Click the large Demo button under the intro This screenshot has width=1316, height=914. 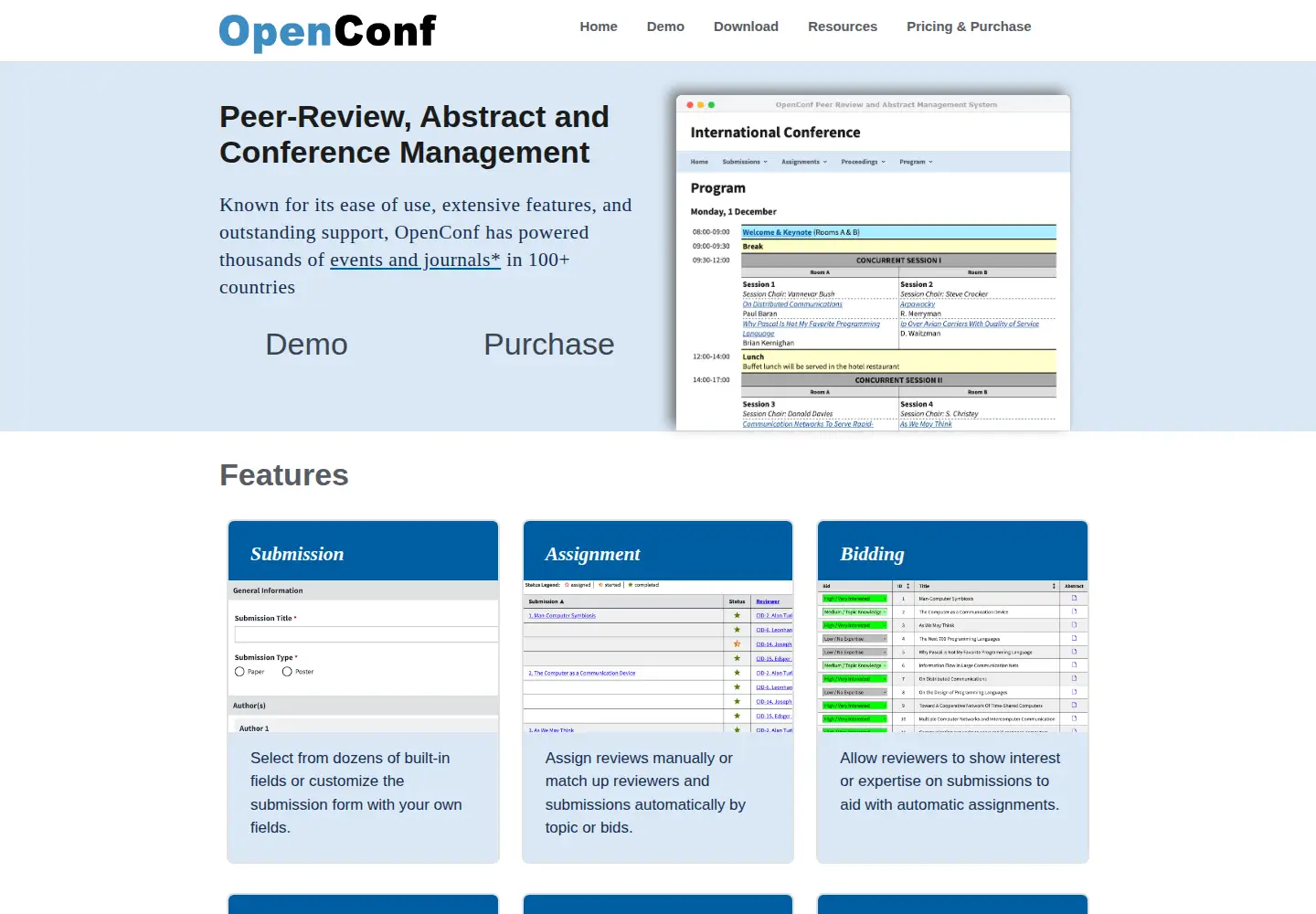pyautogui.click(x=306, y=345)
